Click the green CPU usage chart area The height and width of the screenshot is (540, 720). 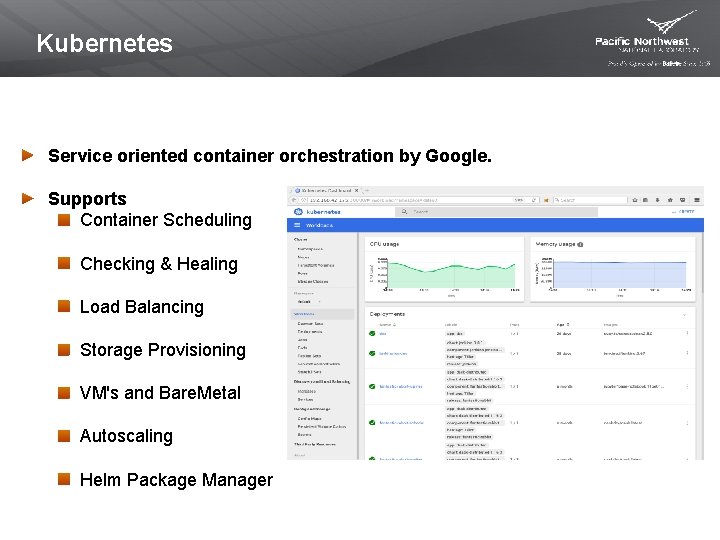pyautogui.click(x=451, y=277)
